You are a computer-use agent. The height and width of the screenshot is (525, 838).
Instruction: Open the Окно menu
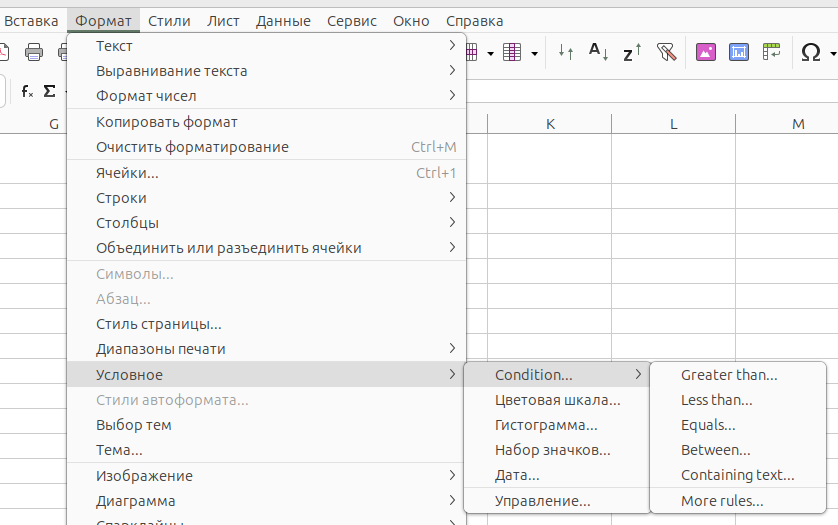tap(411, 21)
